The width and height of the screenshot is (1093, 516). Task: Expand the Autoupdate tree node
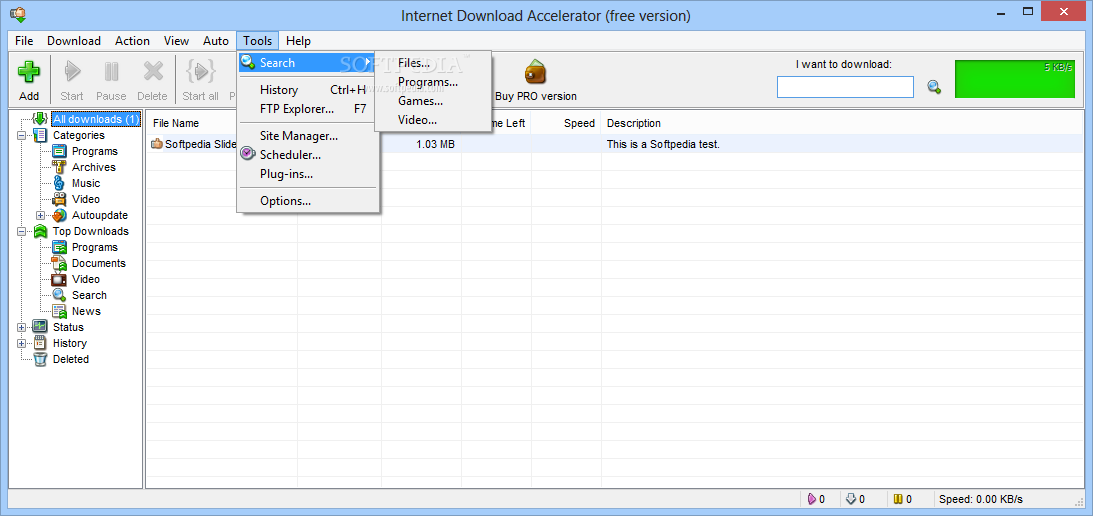pyautogui.click(x=40, y=215)
